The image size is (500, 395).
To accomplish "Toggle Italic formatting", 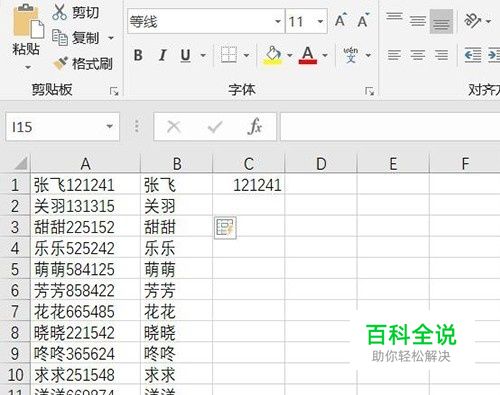I will pyautogui.click(x=162, y=55).
